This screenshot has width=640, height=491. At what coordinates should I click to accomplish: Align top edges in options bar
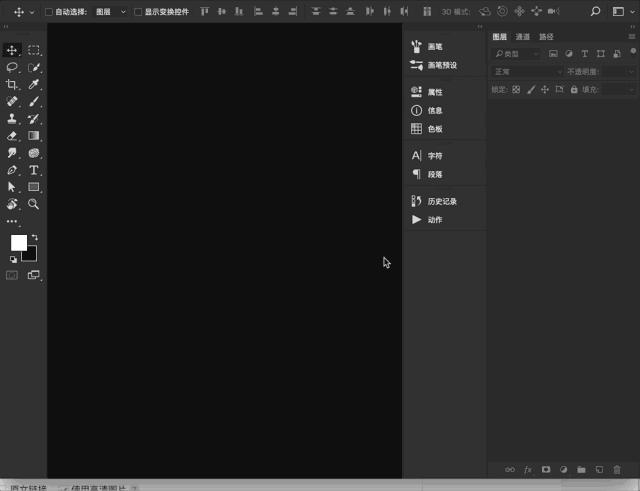click(x=204, y=11)
